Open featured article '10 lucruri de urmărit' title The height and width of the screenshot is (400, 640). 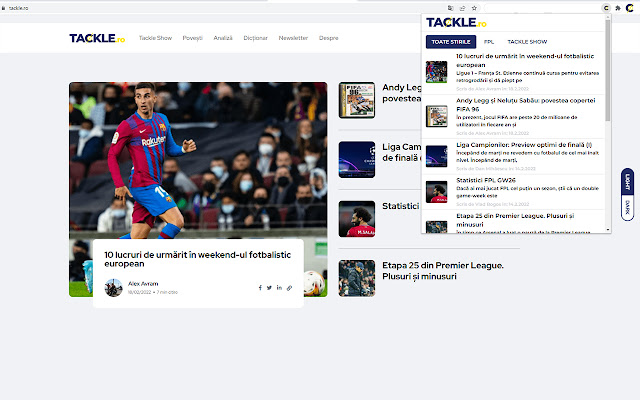pos(198,259)
